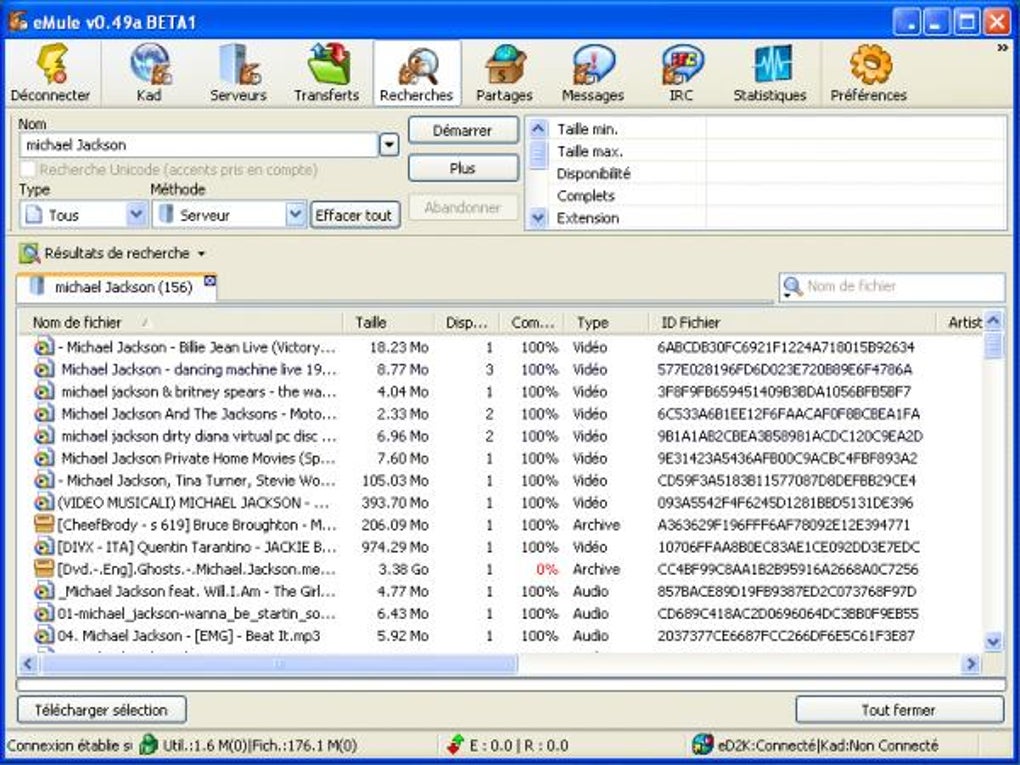Click the archive icon of CheefBrody row
1020x765 pixels.
pyautogui.click(x=44, y=524)
